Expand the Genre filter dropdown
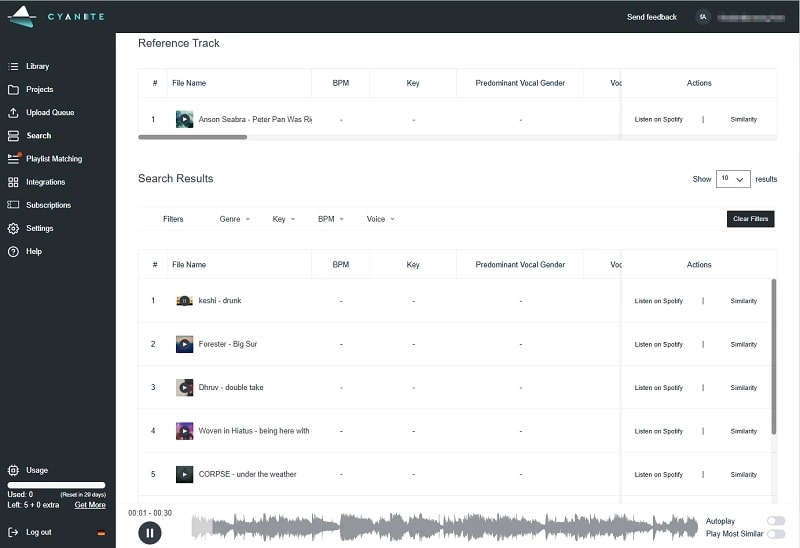 234,219
